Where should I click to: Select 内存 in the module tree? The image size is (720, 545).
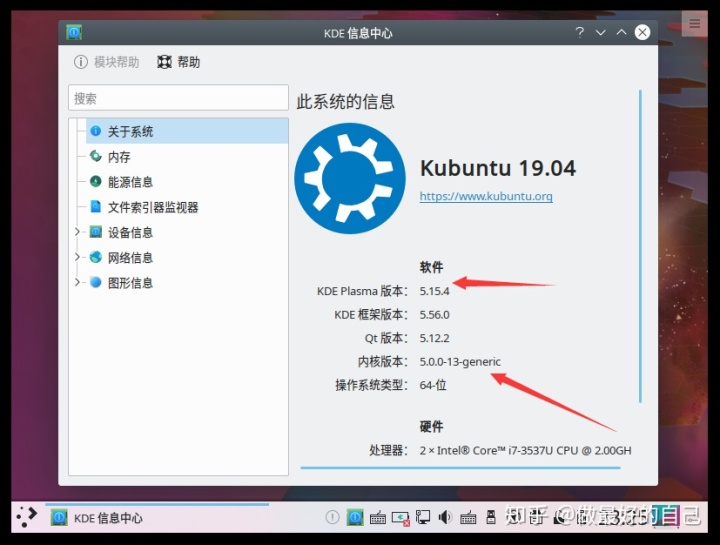point(119,157)
